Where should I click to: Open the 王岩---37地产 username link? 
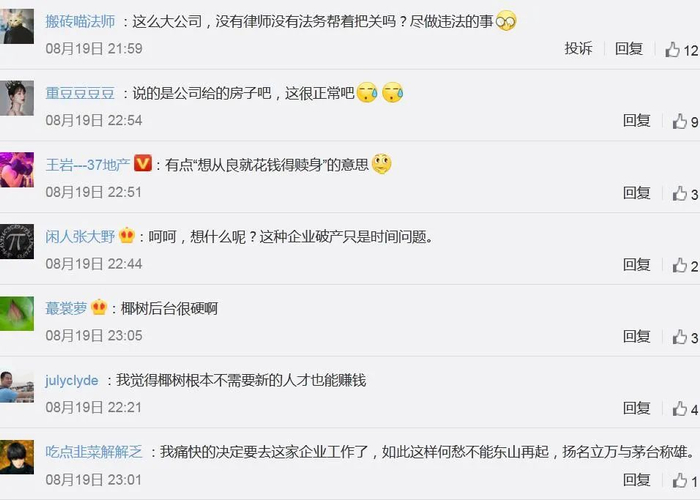[88, 165]
